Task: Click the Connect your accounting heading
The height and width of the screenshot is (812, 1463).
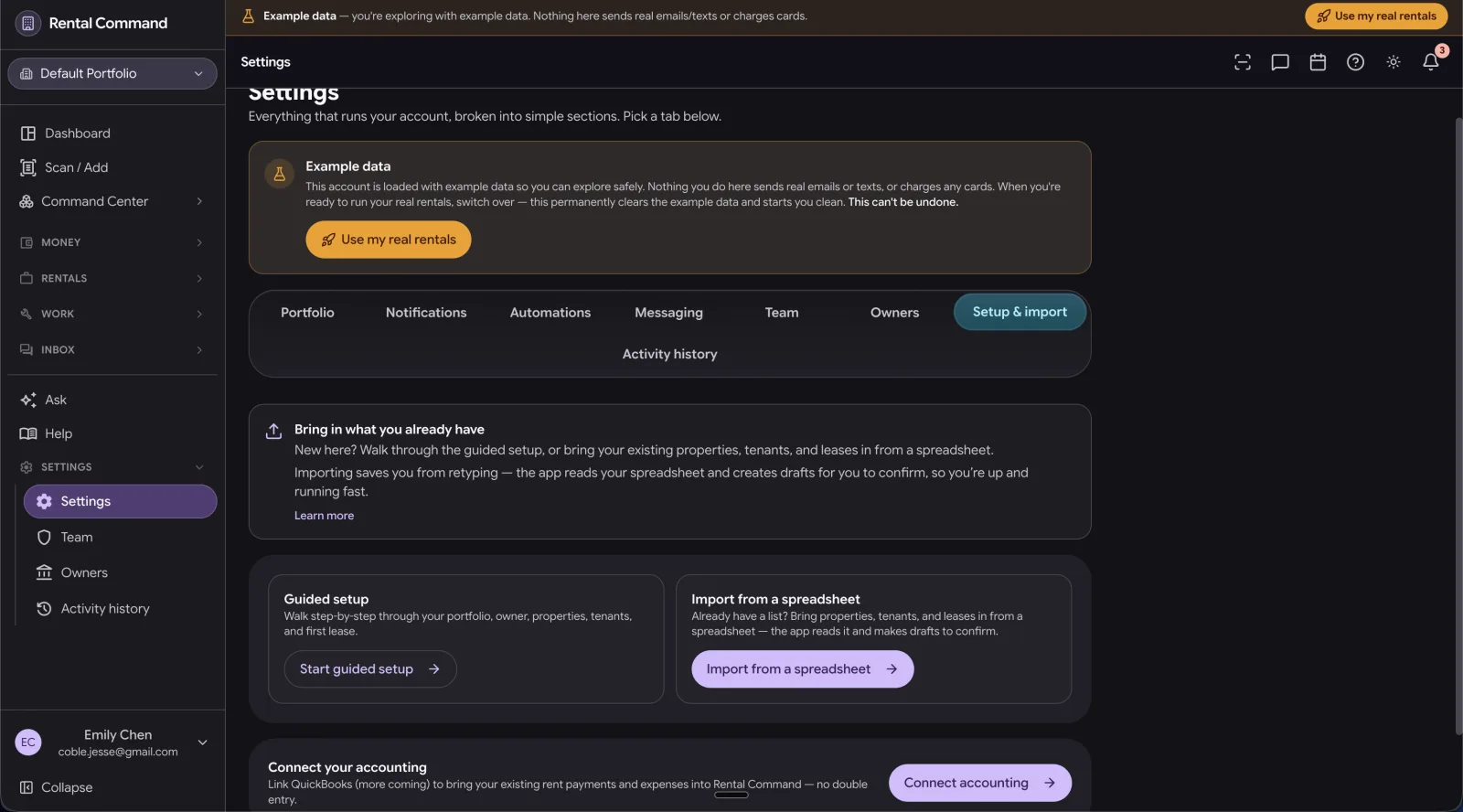Action: coord(347,767)
